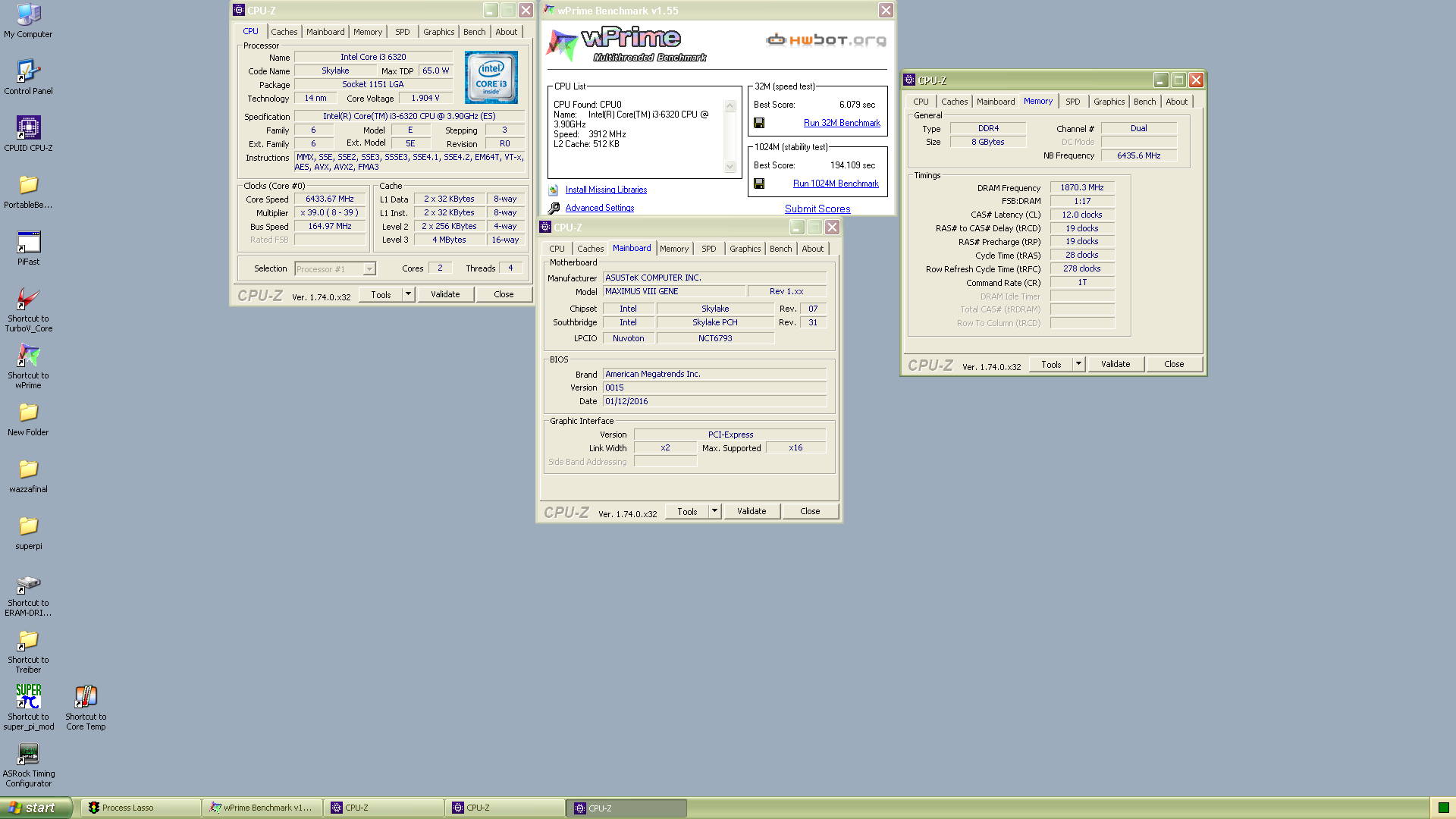Click motherboard model MAXIMUS VIII GENE field
Viewport: 1456px width, 819px height.
tap(674, 291)
